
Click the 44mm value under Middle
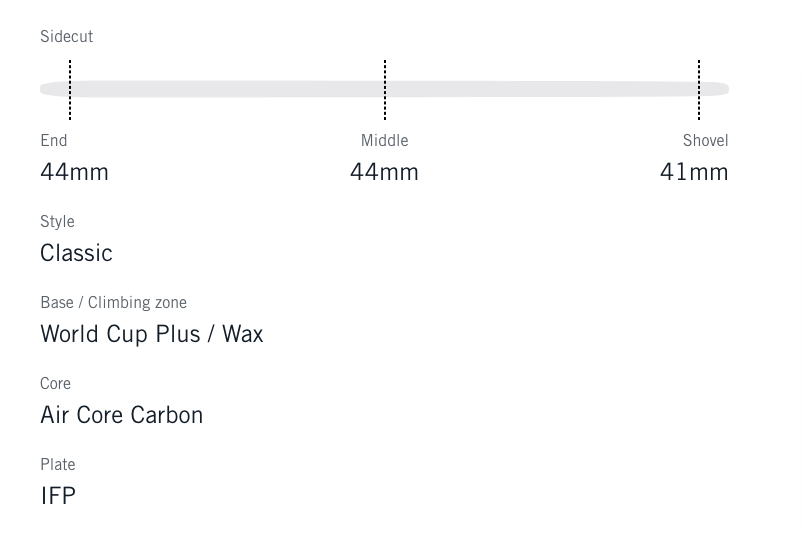tap(385, 172)
